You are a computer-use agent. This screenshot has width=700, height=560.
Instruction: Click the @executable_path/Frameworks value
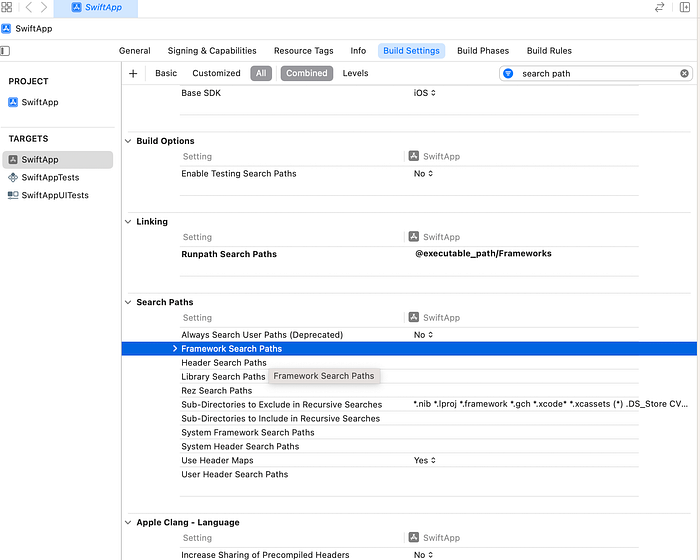click(x=483, y=254)
